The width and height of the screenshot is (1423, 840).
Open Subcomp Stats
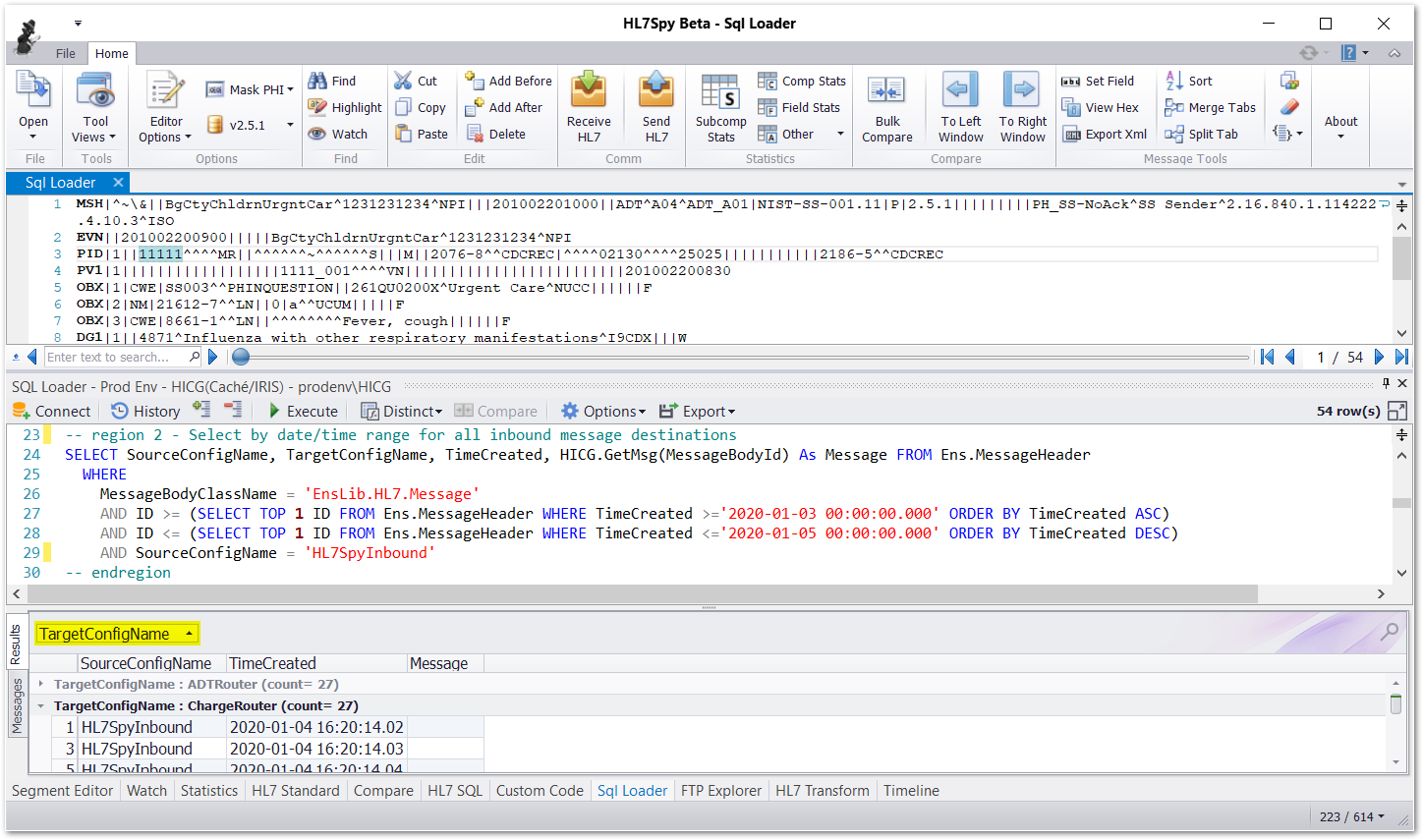(721, 108)
